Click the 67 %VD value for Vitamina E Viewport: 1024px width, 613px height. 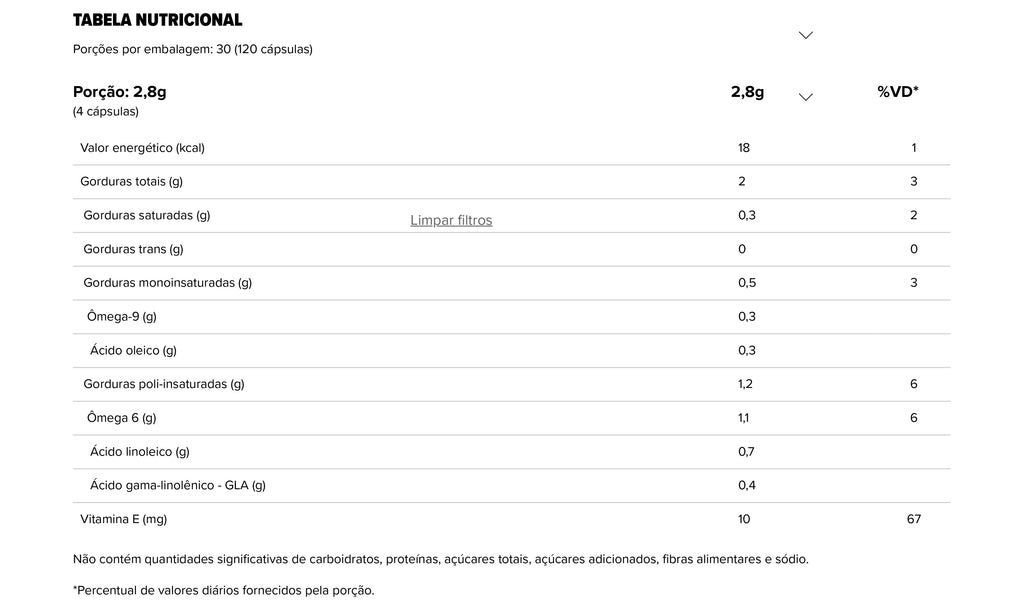[914, 520]
